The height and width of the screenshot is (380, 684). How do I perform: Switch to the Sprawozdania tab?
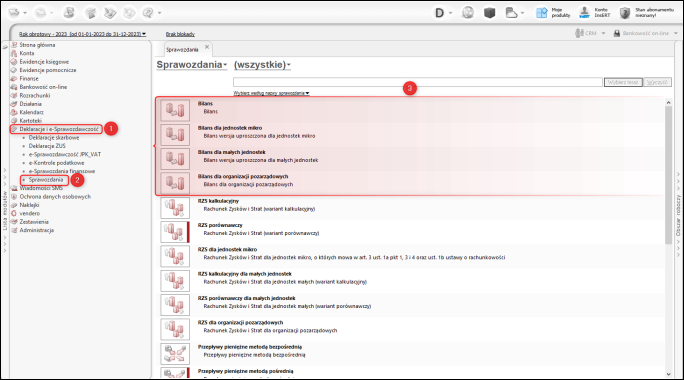point(182,49)
